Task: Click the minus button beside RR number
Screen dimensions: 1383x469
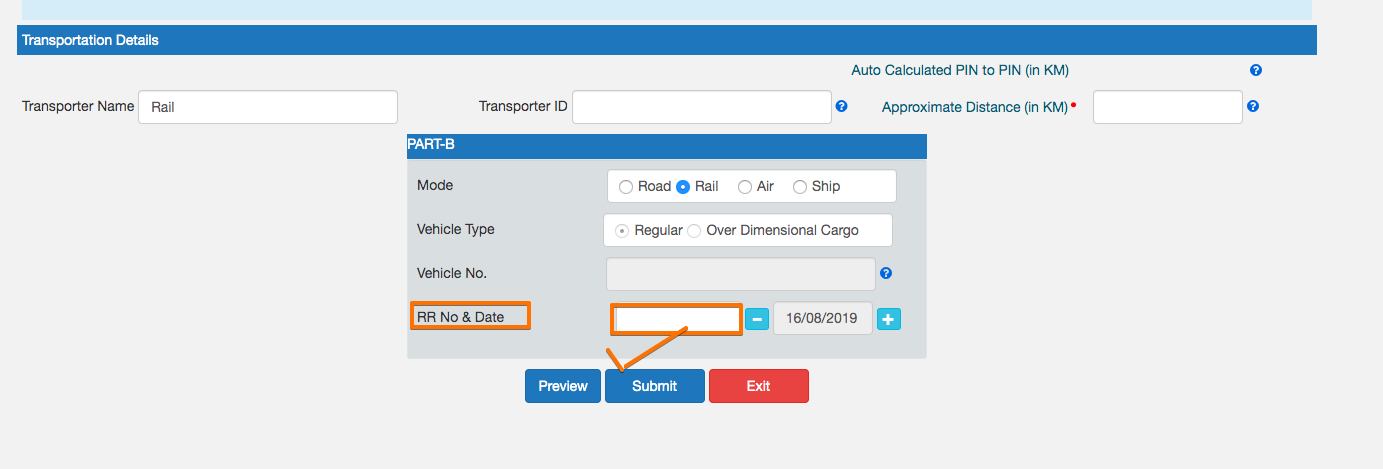Action: point(757,319)
